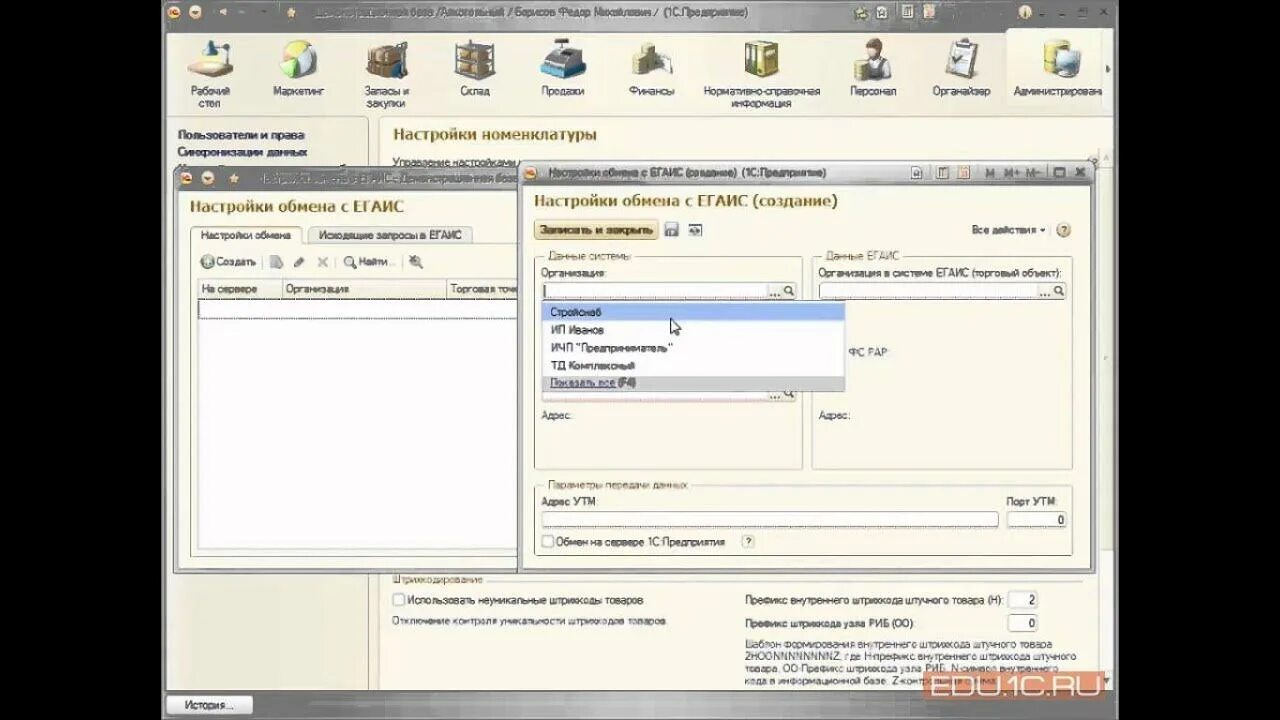Click ellipsis button of Организация field
The height and width of the screenshot is (720, 1280).
coord(774,291)
